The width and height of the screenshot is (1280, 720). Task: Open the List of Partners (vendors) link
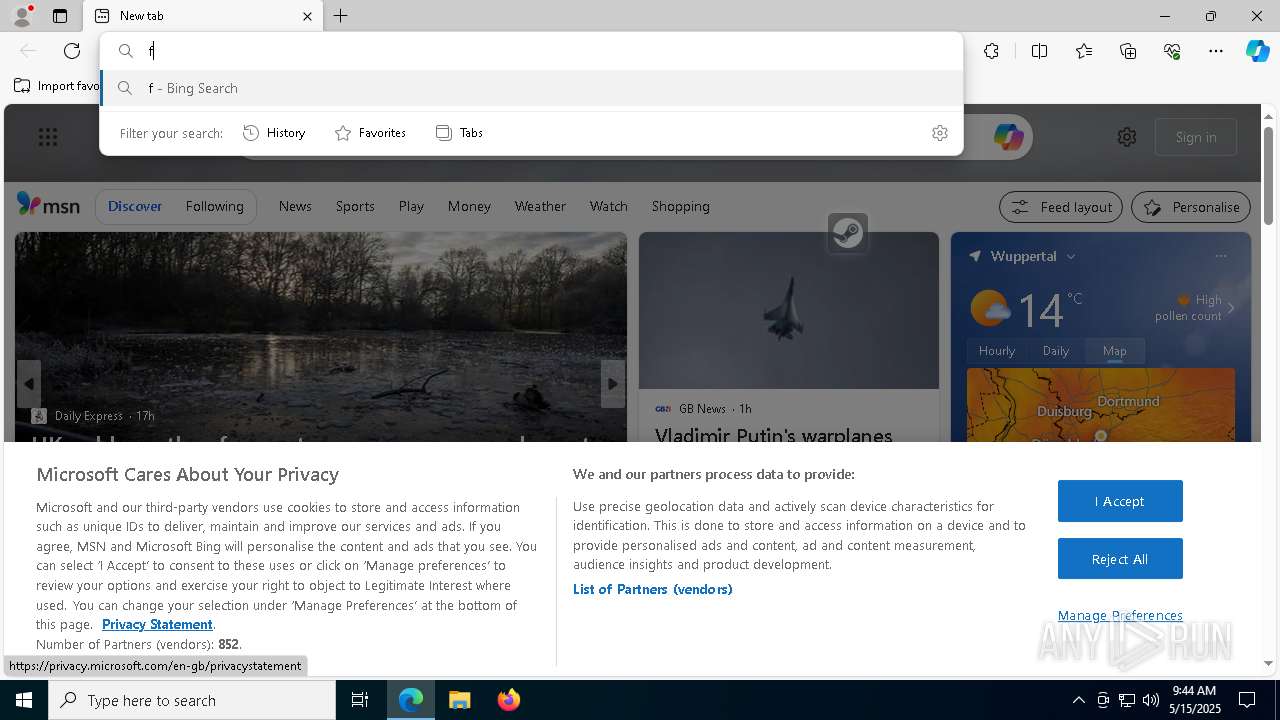pos(653,589)
